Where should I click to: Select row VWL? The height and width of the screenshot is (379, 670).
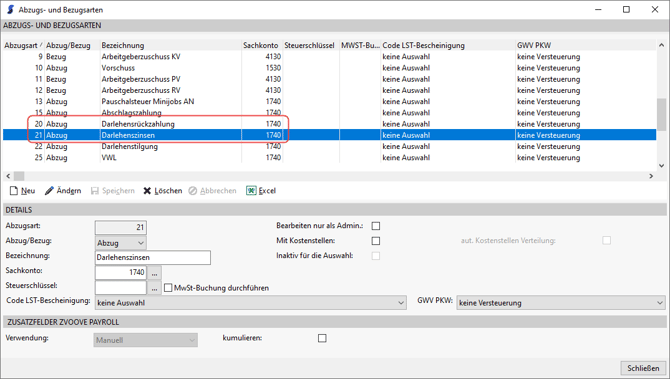click(x=329, y=158)
